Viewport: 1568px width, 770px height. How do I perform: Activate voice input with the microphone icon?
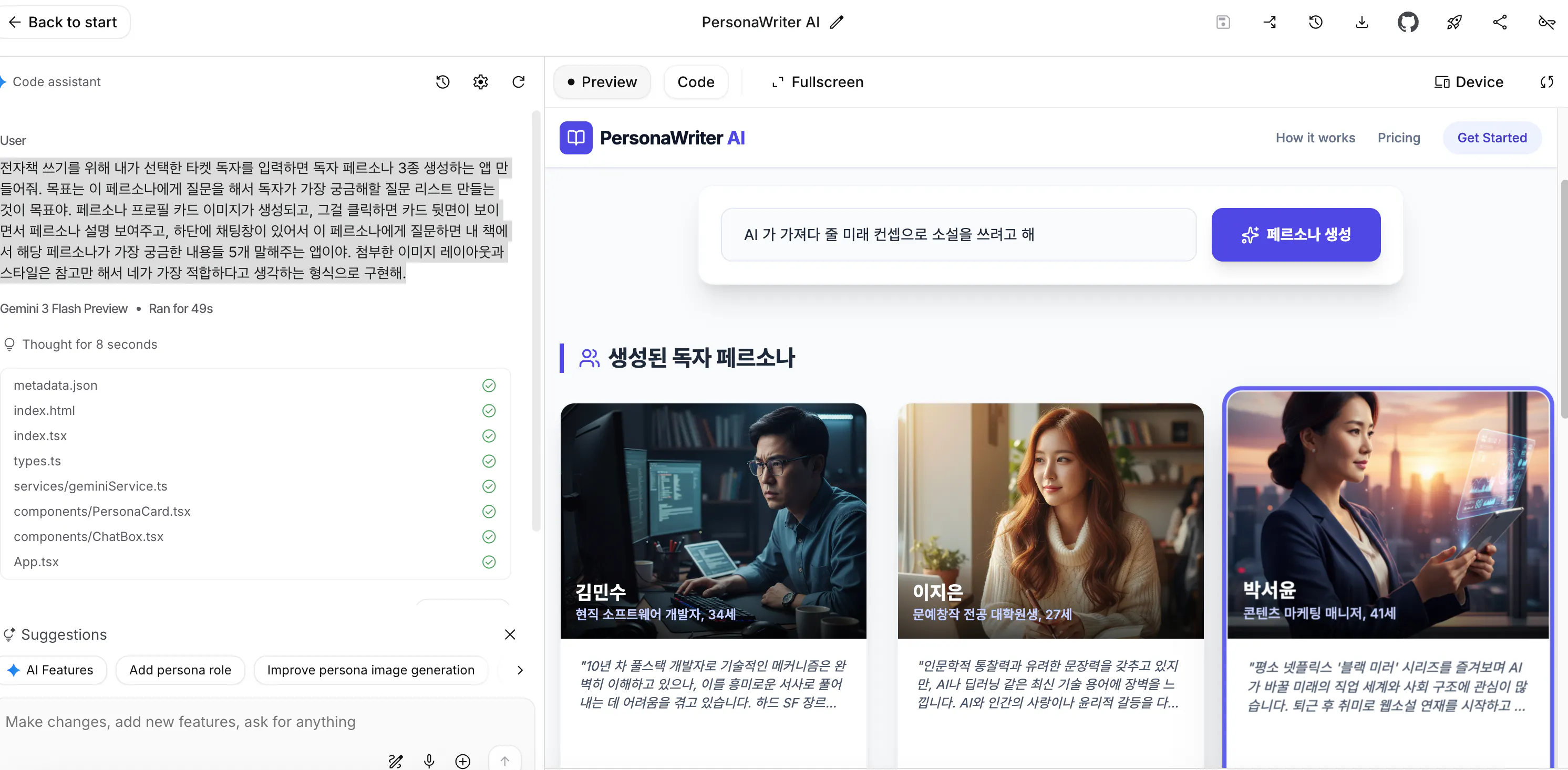pyautogui.click(x=429, y=761)
